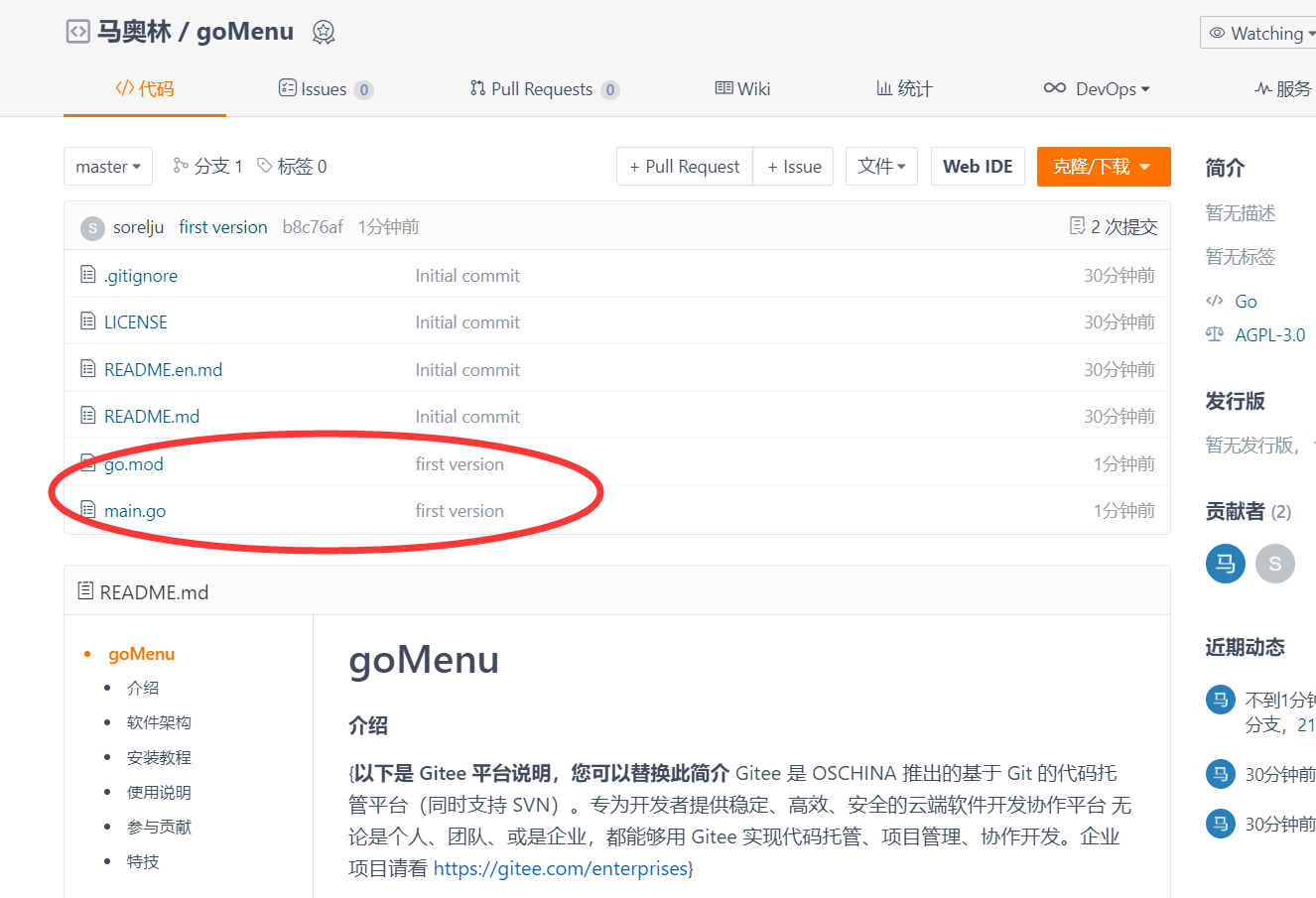Click the README.md file icon in file list
Viewport: 1316px width, 898px height.
tap(88, 416)
